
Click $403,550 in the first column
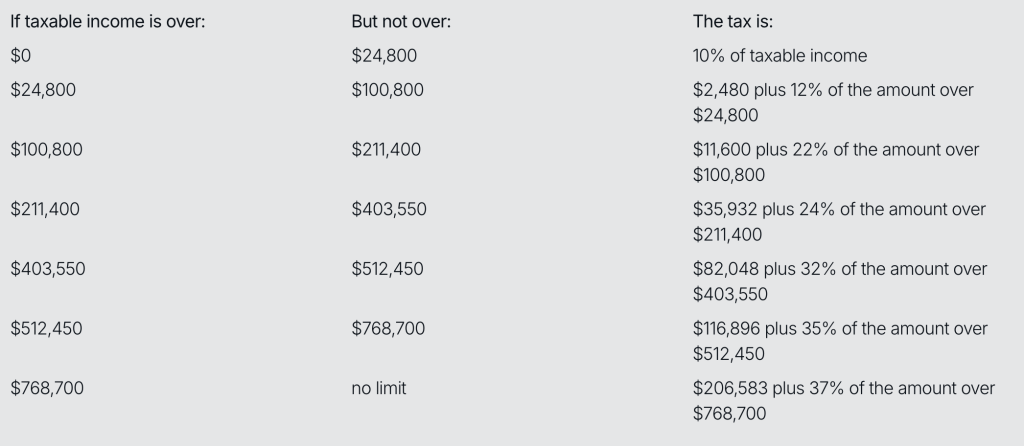click(48, 268)
